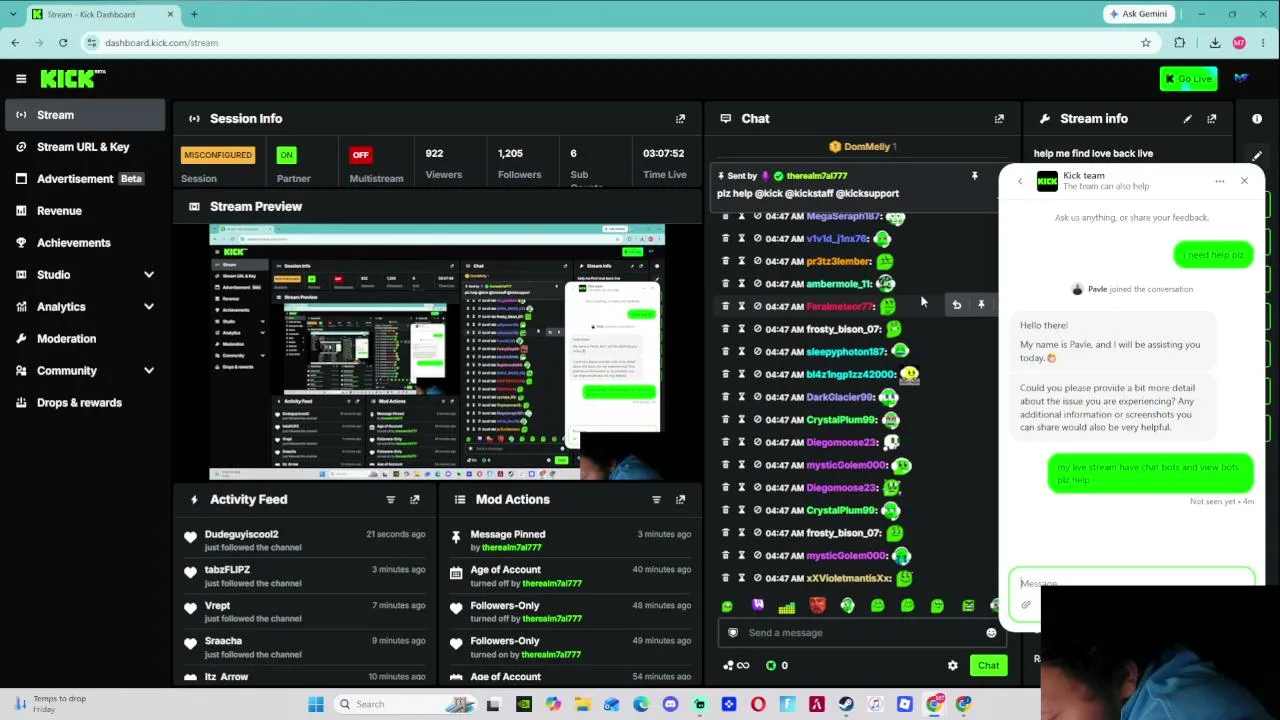
Task: Pin Feralmeteor77's chat message
Action: (981, 305)
